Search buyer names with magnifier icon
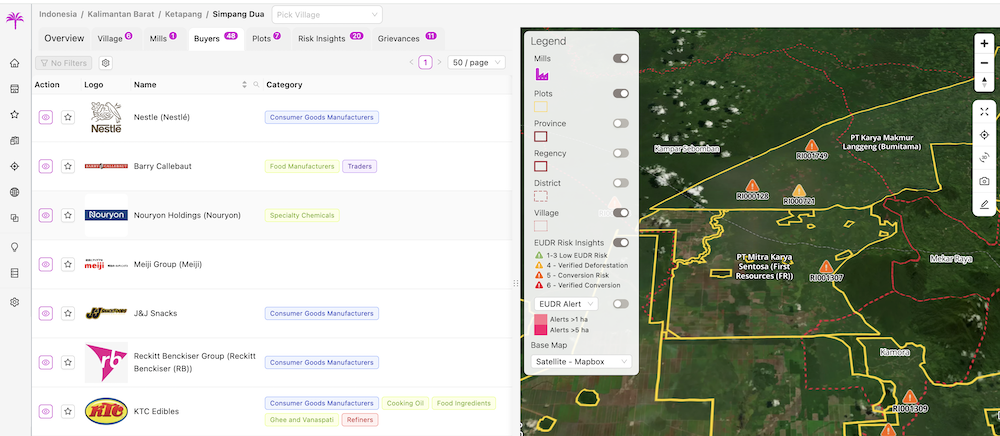Image resolution: width=1000 pixels, height=436 pixels. click(x=256, y=85)
